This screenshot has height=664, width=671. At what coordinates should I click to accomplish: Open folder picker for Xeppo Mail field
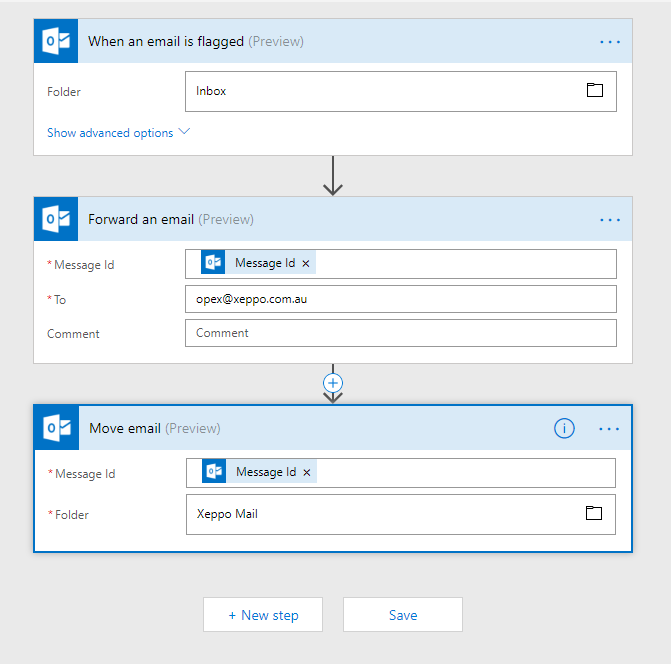594,514
